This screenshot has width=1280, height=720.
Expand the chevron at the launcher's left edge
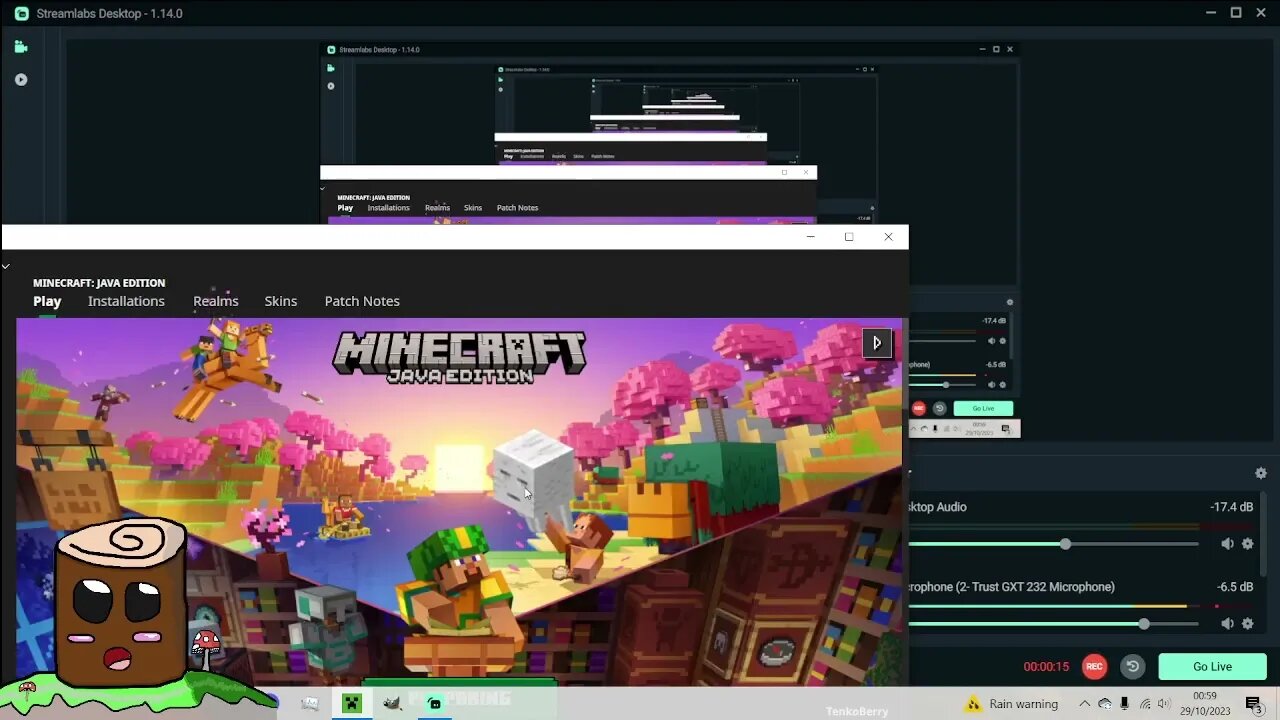(6, 266)
